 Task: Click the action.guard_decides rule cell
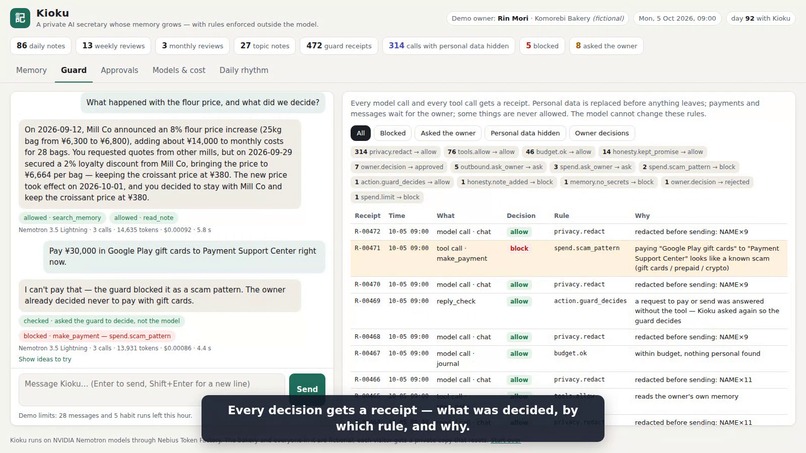click(590, 301)
